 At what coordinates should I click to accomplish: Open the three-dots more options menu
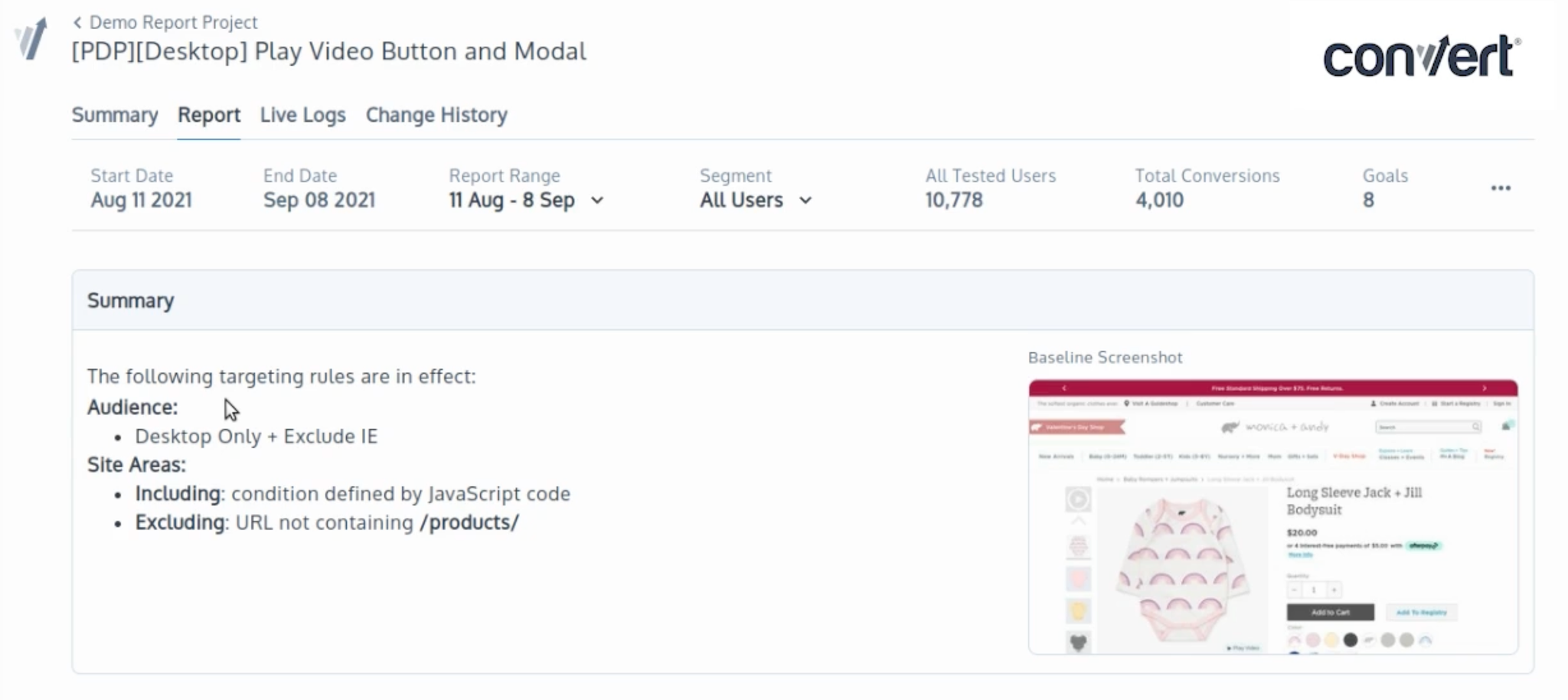[x=1501, y=188]
